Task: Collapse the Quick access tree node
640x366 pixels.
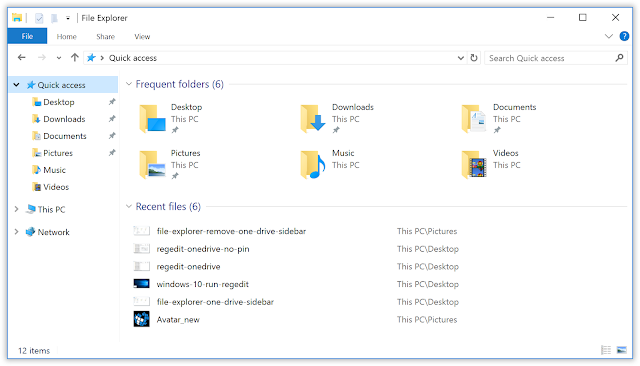Action: (x=16, y=85)
